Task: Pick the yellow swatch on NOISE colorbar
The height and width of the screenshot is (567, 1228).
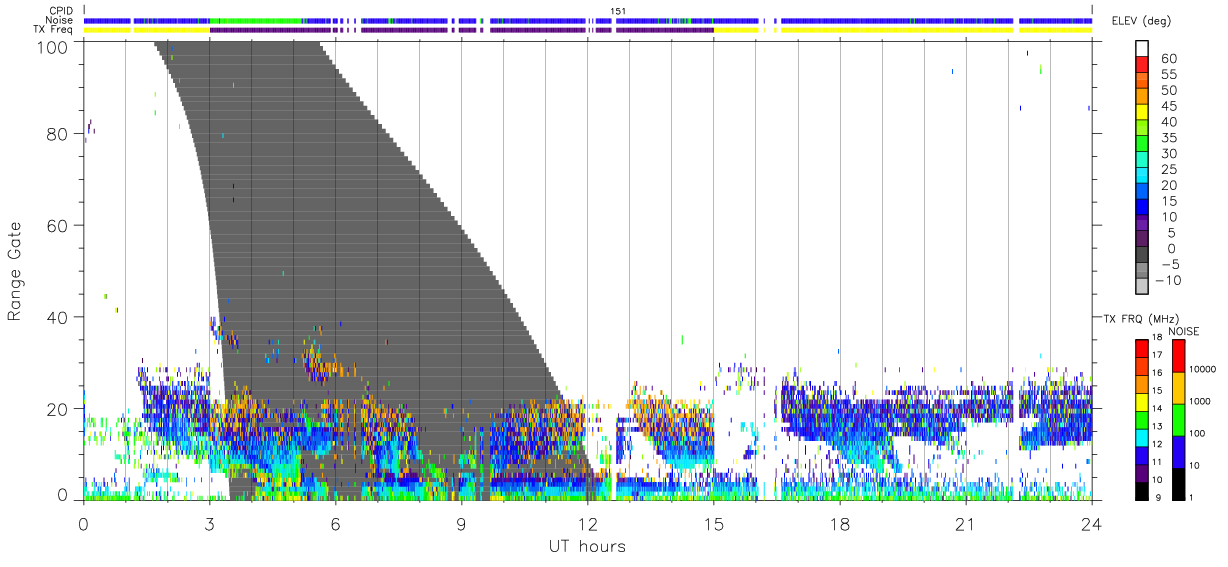Action: coord(1180,388)
